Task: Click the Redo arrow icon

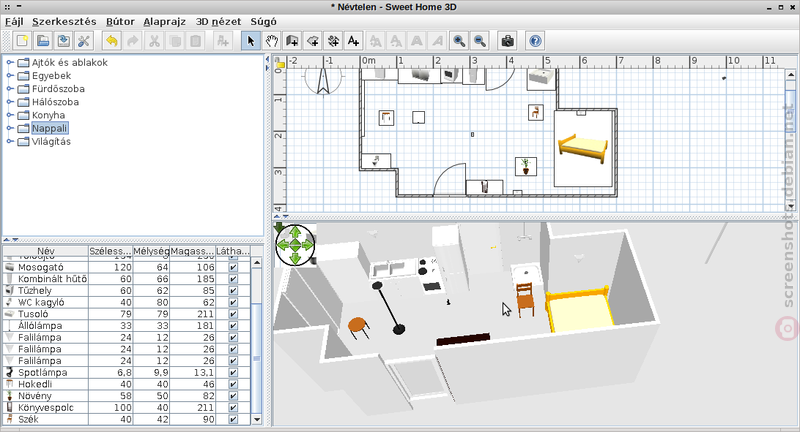Action: pyautogui.click(x=132, y=41)
